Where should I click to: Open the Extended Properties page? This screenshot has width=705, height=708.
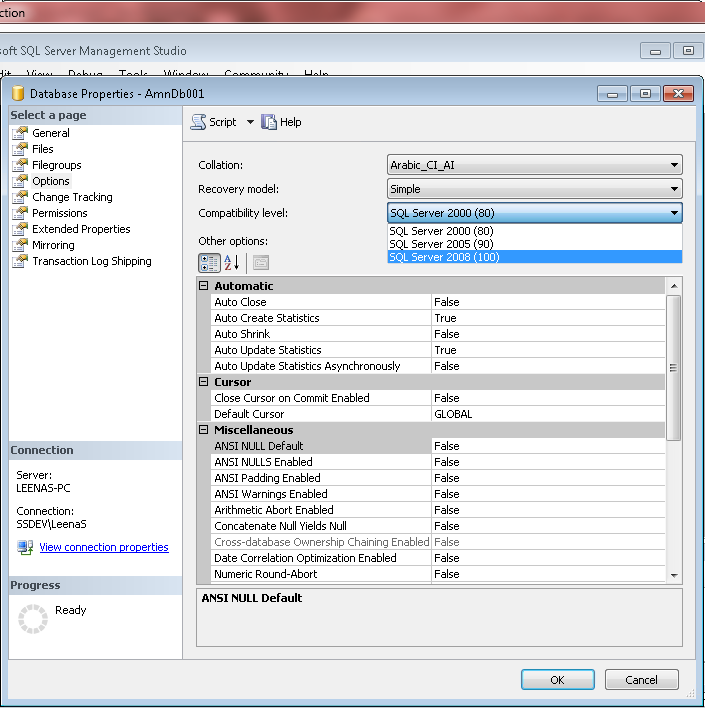[x=81, y=229]
